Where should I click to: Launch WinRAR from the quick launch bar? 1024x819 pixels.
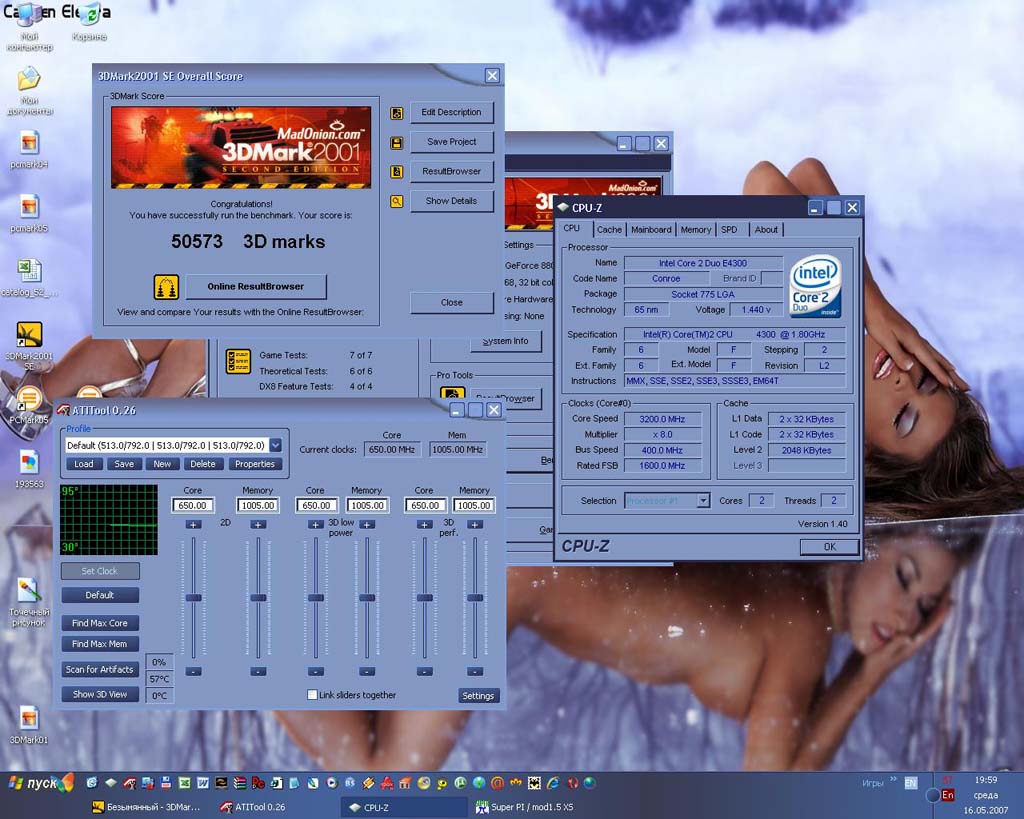240,782
